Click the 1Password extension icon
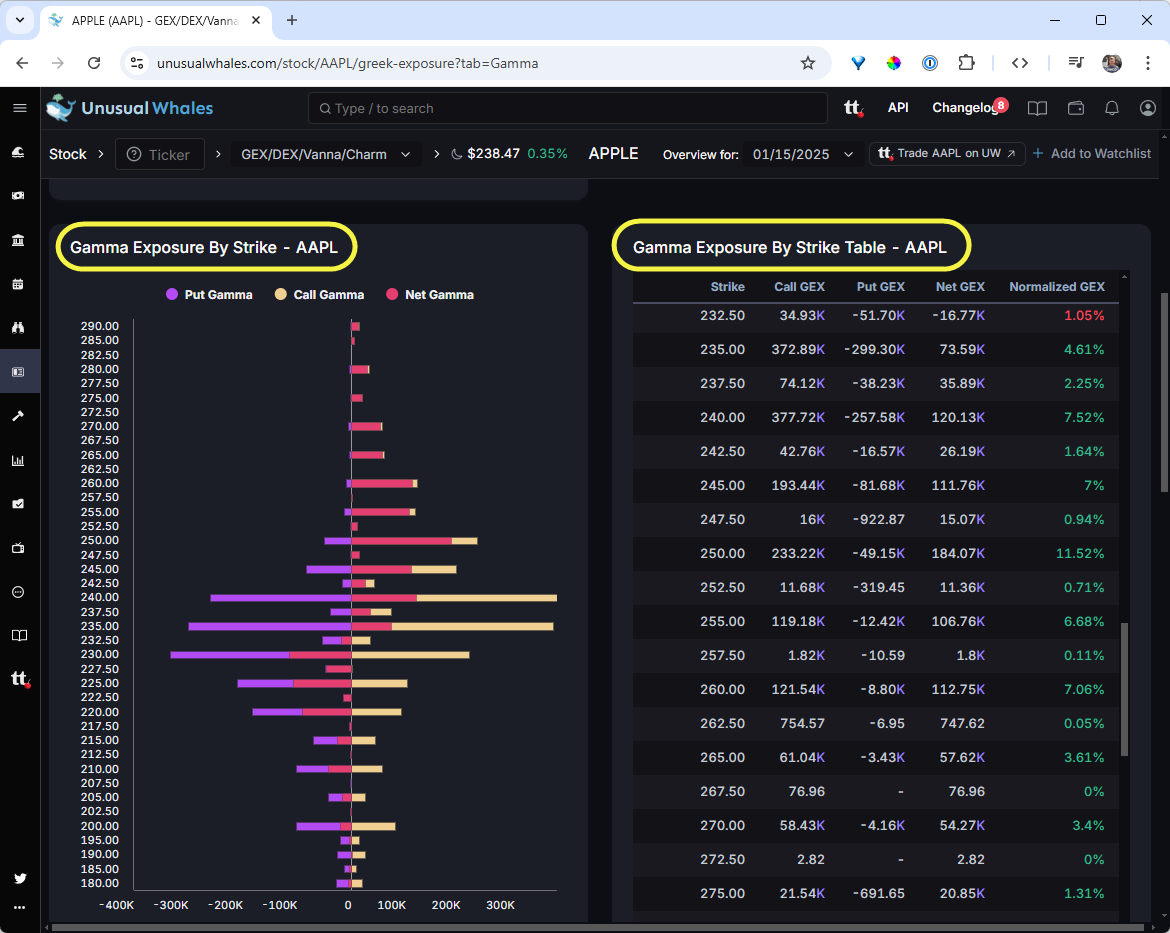This screenshot has width=1170, height=933. coord(930,63)
